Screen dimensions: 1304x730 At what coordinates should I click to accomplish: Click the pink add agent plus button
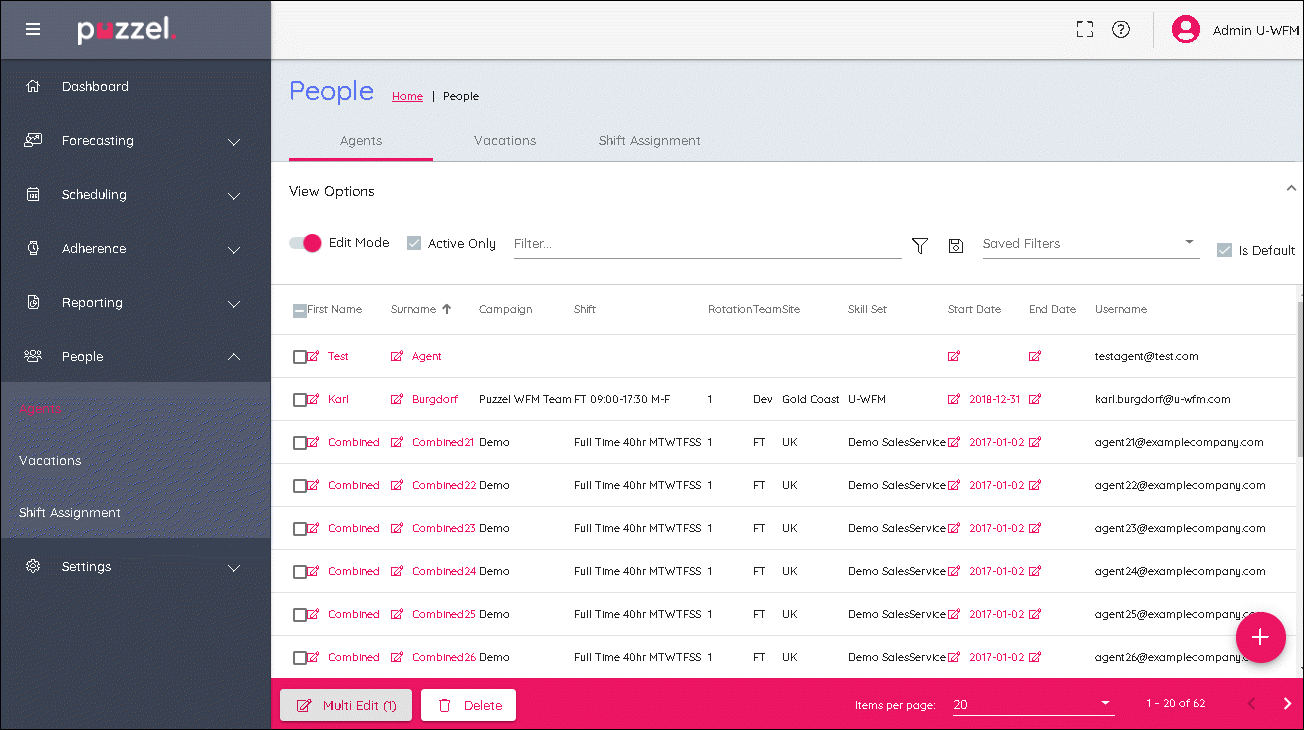[x=1260, y=637]
